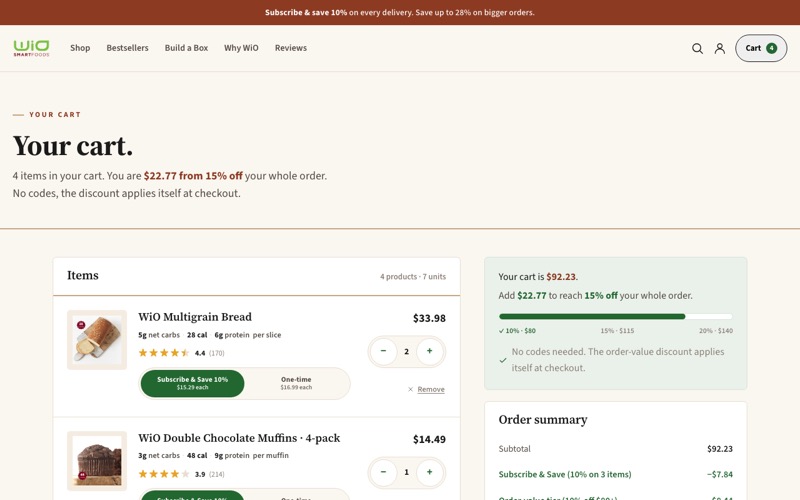This screenshot has width=800, height=500.
Task: Click the Subtotal $92.23 amount
Action: tap(720, 449)
